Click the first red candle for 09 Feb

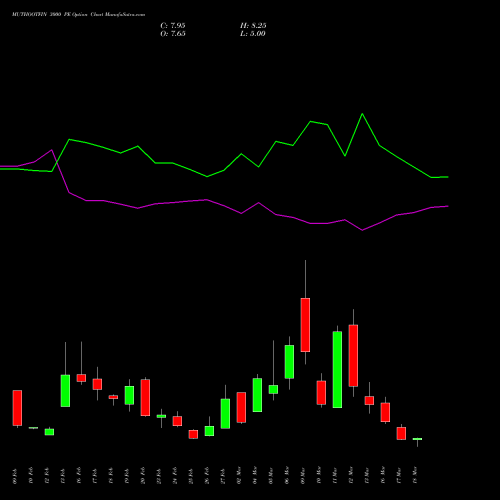[17, 408]
